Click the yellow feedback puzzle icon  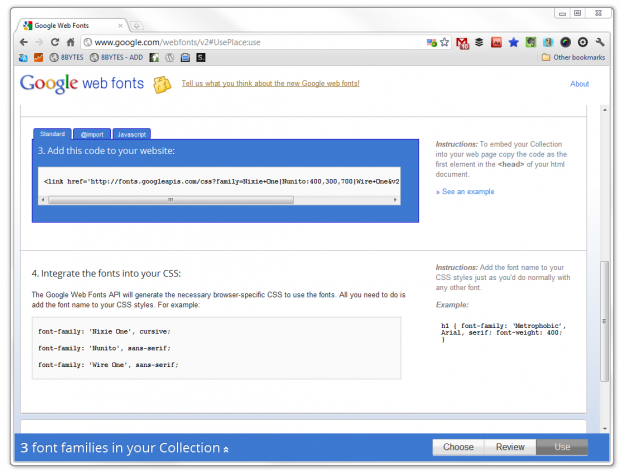[162, 84]
